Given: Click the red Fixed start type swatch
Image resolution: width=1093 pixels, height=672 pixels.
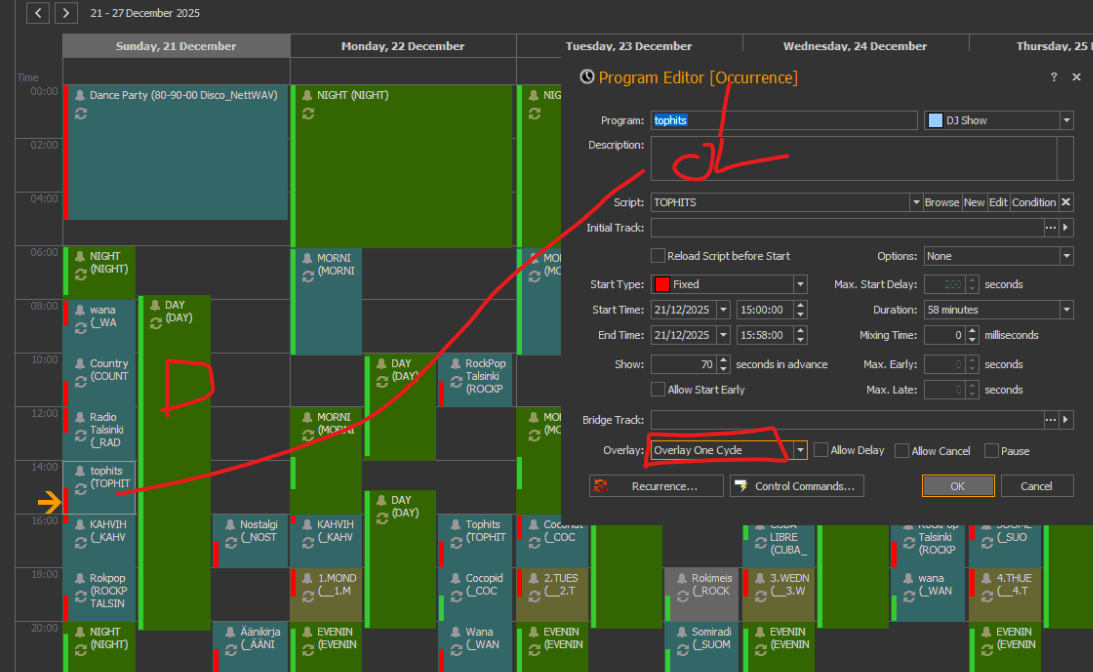Looking at the screenshot, I should tap(661, 284).
